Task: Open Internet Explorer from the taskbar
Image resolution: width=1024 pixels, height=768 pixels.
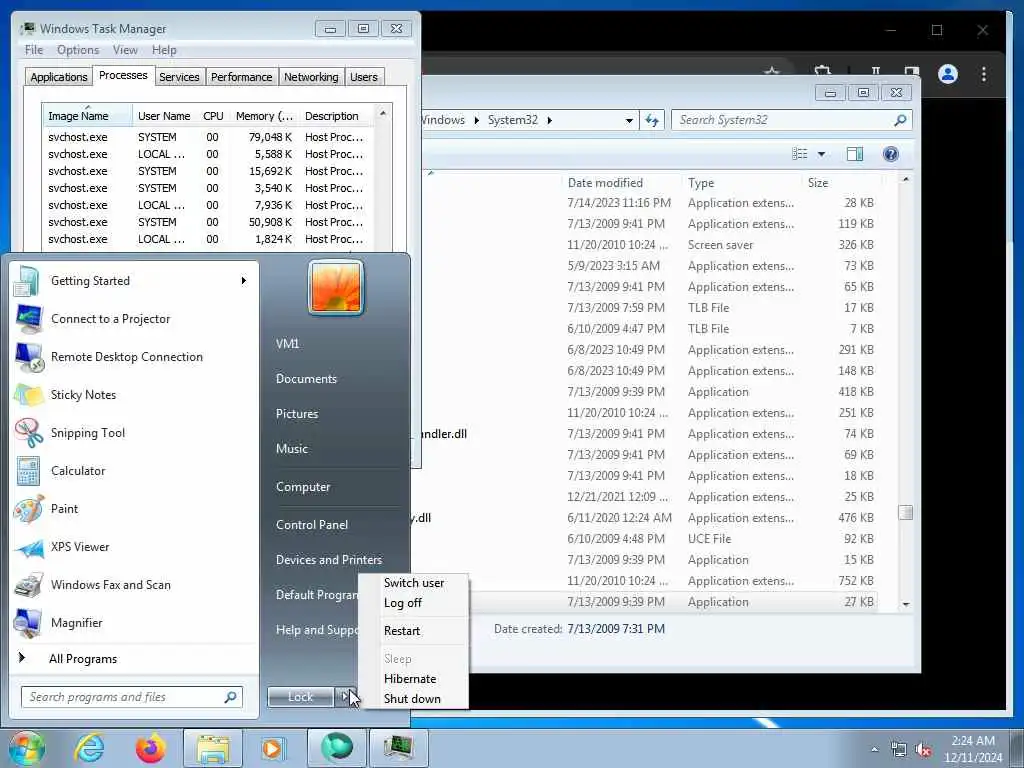Action: [89, 748]
